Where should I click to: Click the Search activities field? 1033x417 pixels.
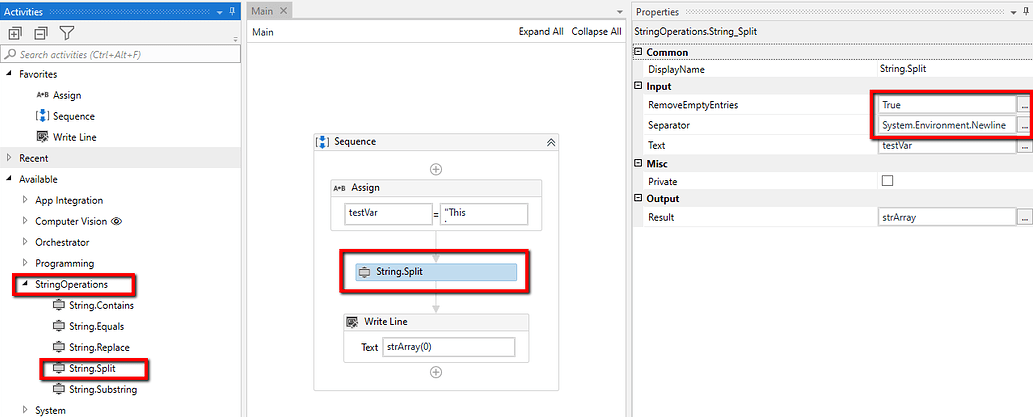point(119,55)
